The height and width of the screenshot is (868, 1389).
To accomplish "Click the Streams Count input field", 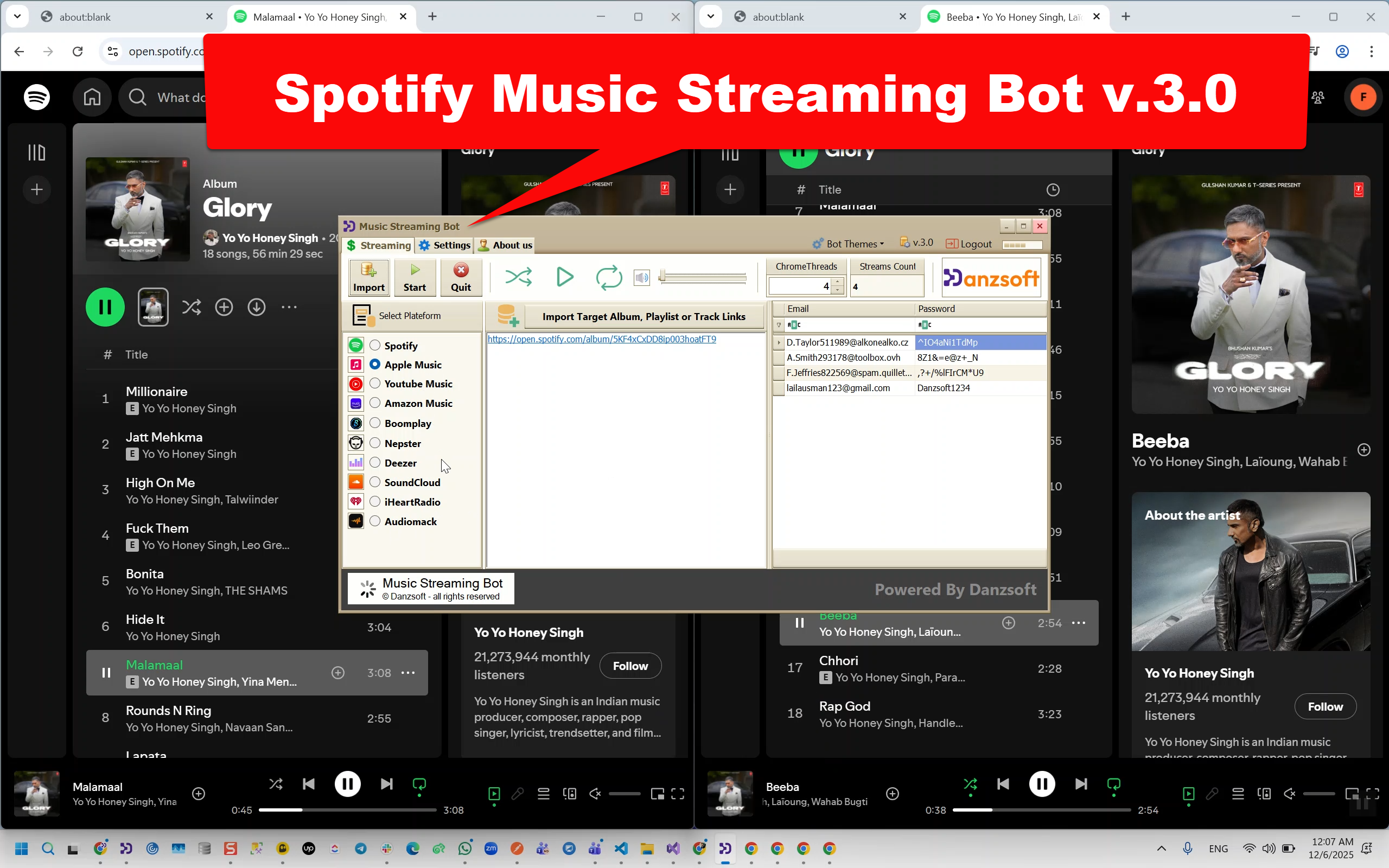I will [x=887, y=286].
